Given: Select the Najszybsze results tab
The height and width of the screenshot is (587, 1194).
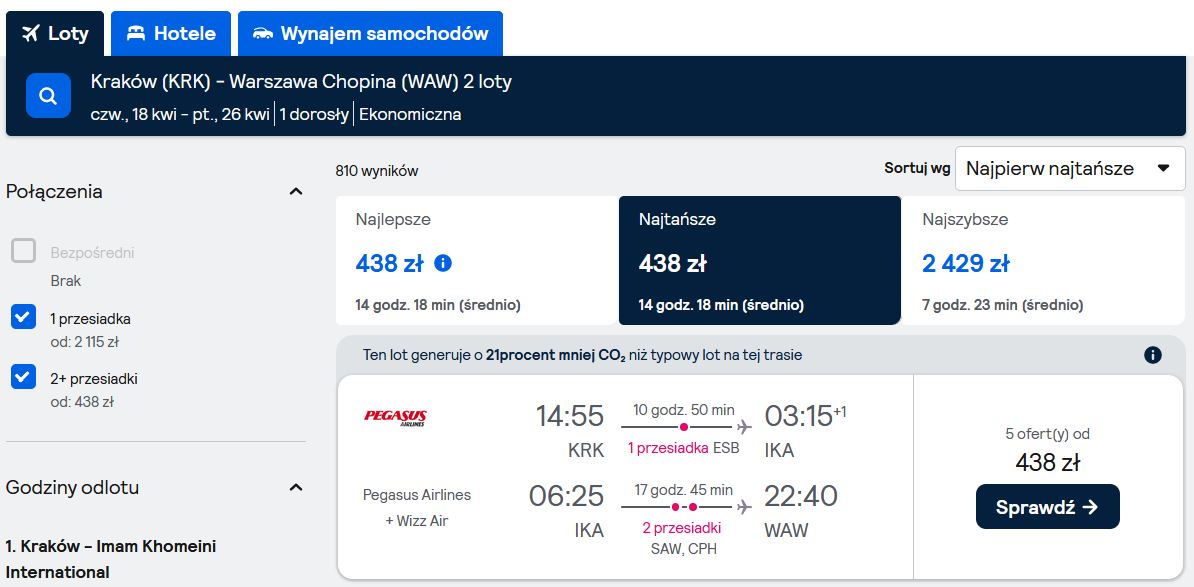Looking at the screenshot, I should tap(1043, 260).
